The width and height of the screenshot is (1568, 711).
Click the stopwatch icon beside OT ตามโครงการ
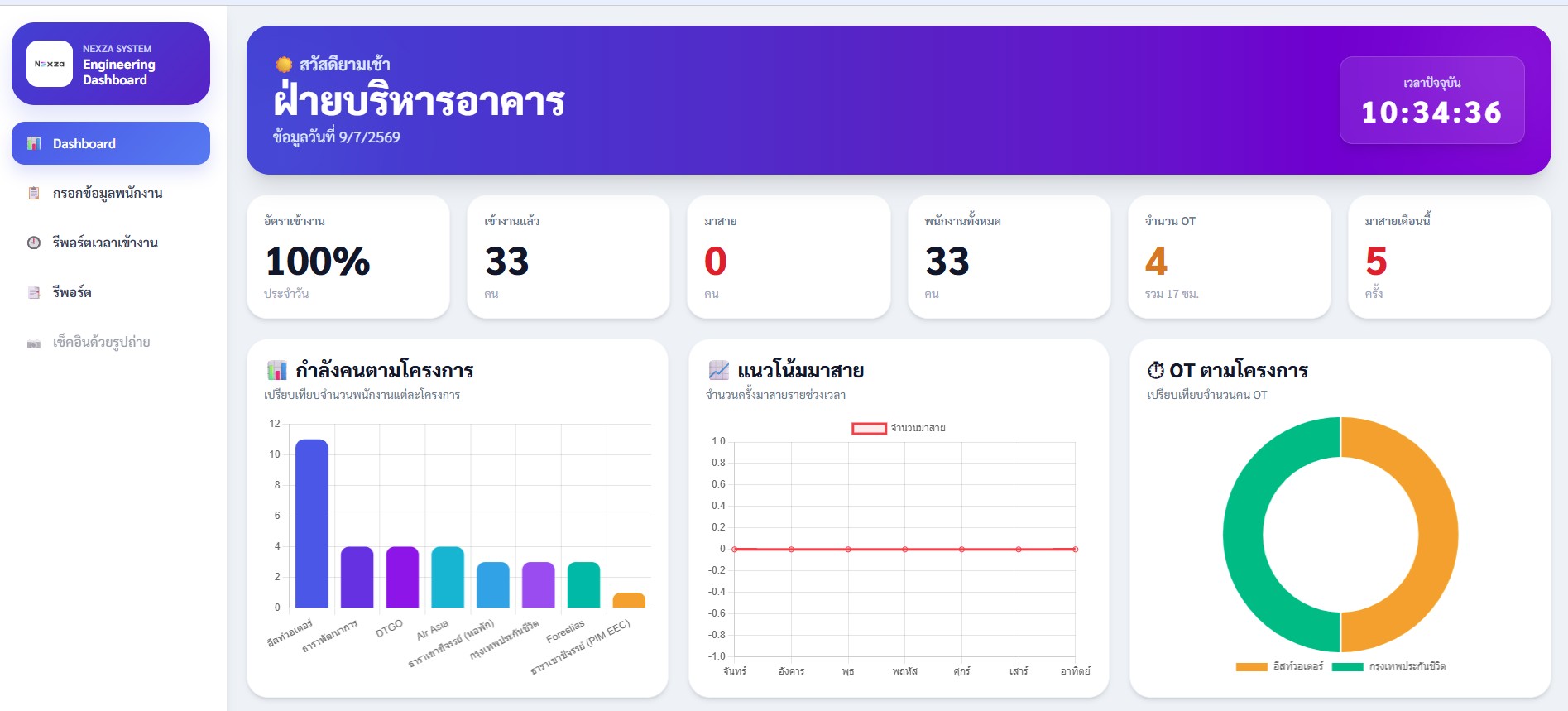(x=1155, y=370)
